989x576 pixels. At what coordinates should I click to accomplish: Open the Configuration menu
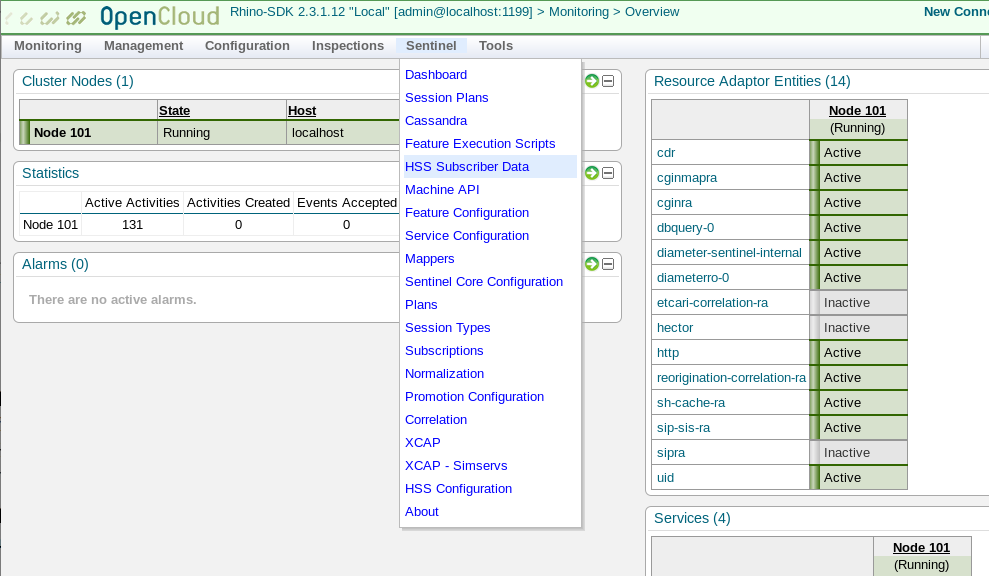point(247,46)
